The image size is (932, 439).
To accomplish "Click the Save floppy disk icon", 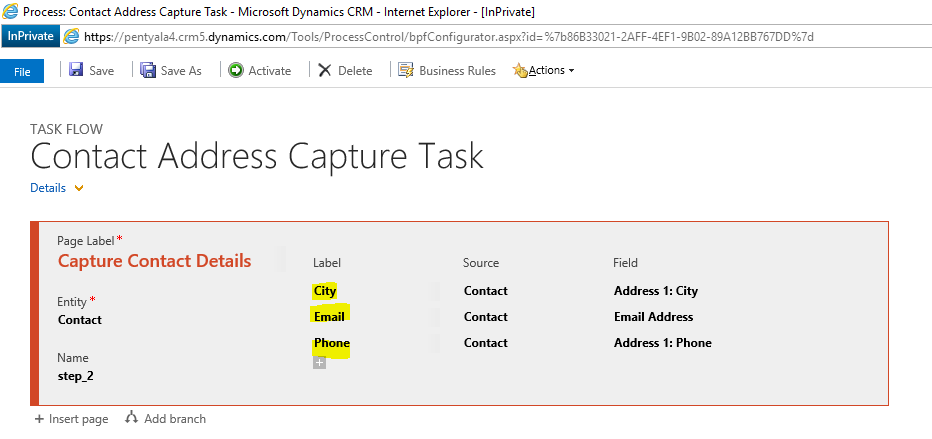I will [x=75, y=70].
